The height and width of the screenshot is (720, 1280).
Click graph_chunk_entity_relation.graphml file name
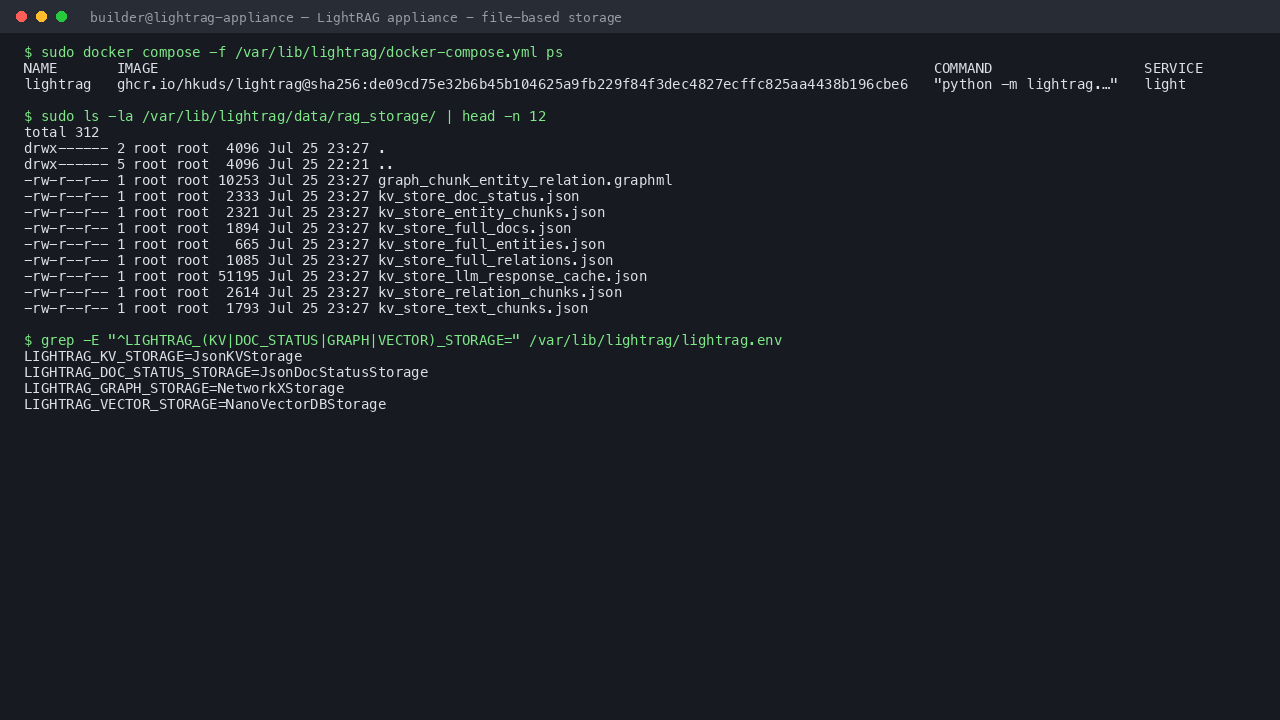coord(525,180)
